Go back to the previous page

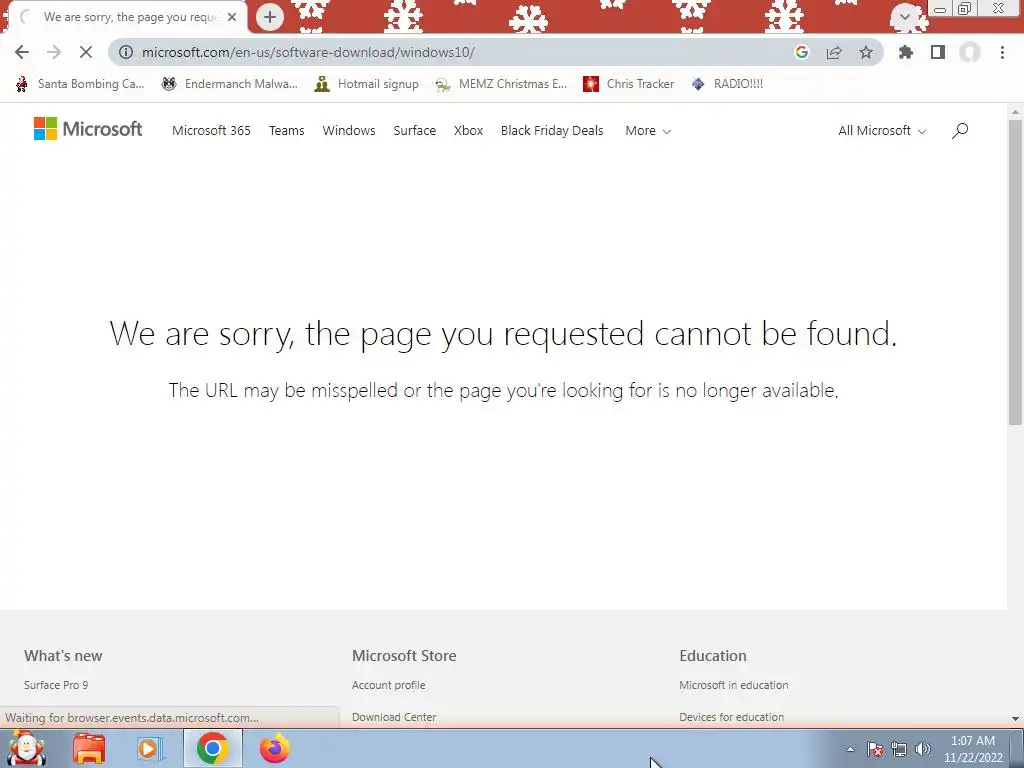click(22, 52)
